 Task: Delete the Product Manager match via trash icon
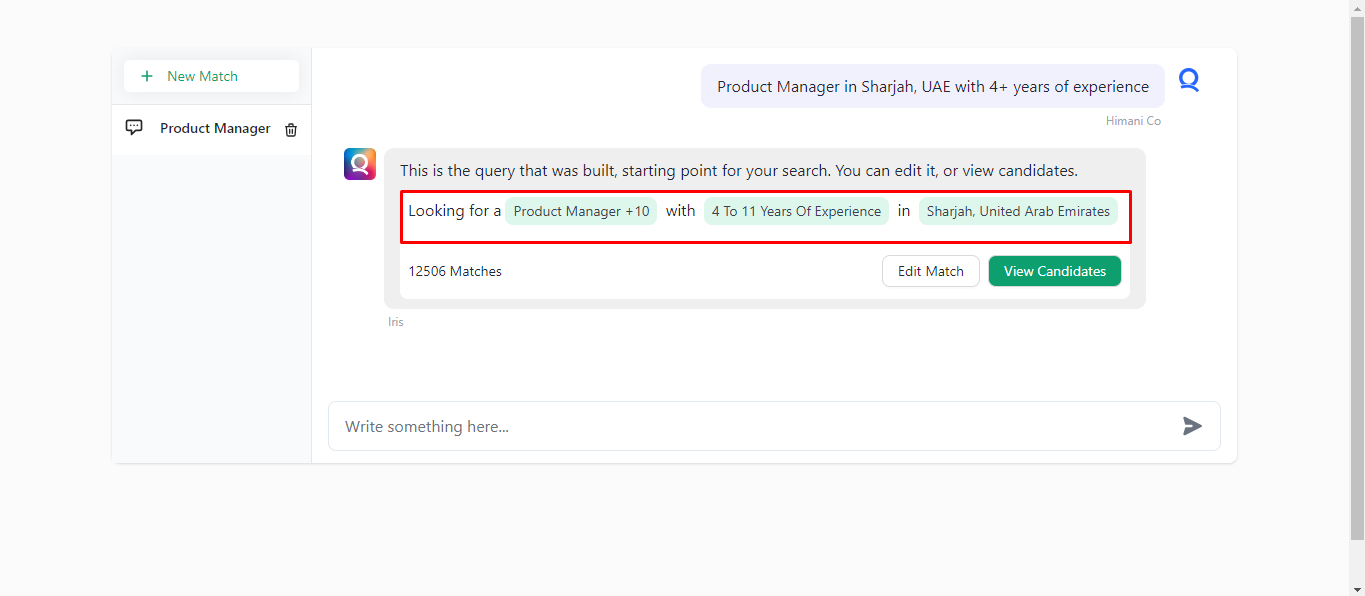point(291,129)
